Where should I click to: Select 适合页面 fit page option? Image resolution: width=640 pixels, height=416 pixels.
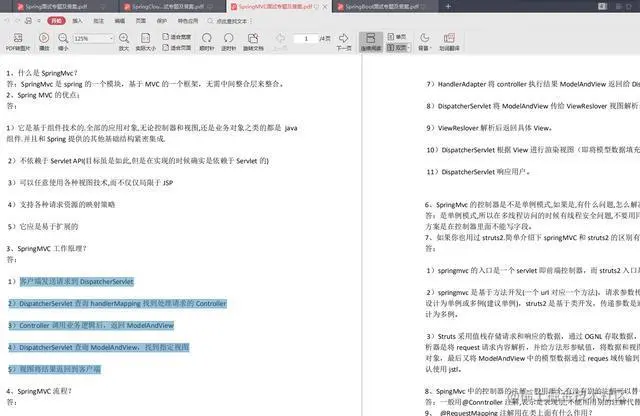[177, 47]
